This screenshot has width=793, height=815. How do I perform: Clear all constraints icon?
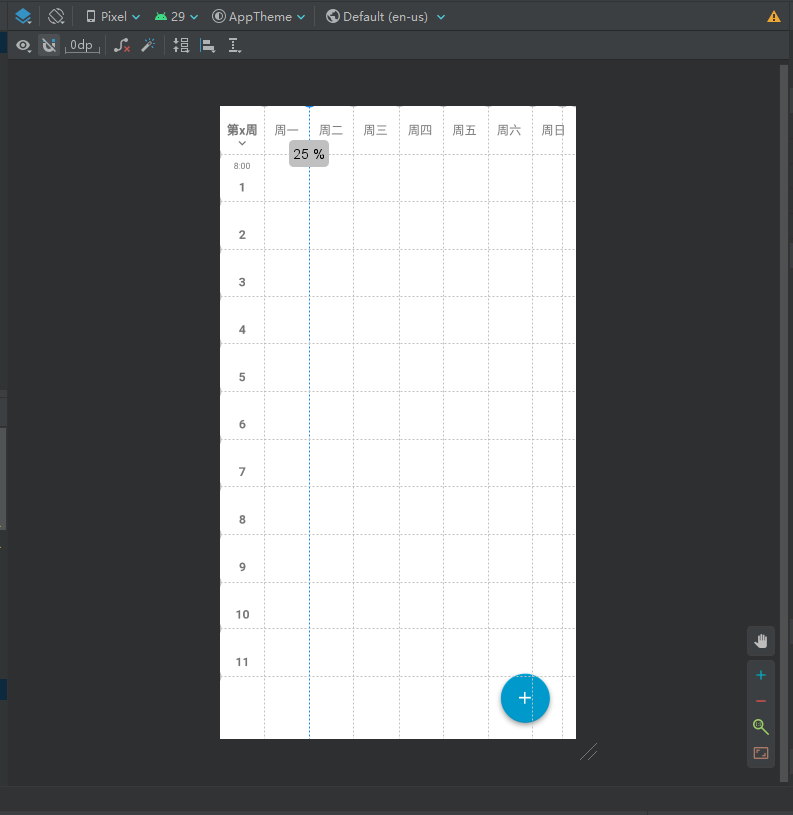click(x=122, y=46)
